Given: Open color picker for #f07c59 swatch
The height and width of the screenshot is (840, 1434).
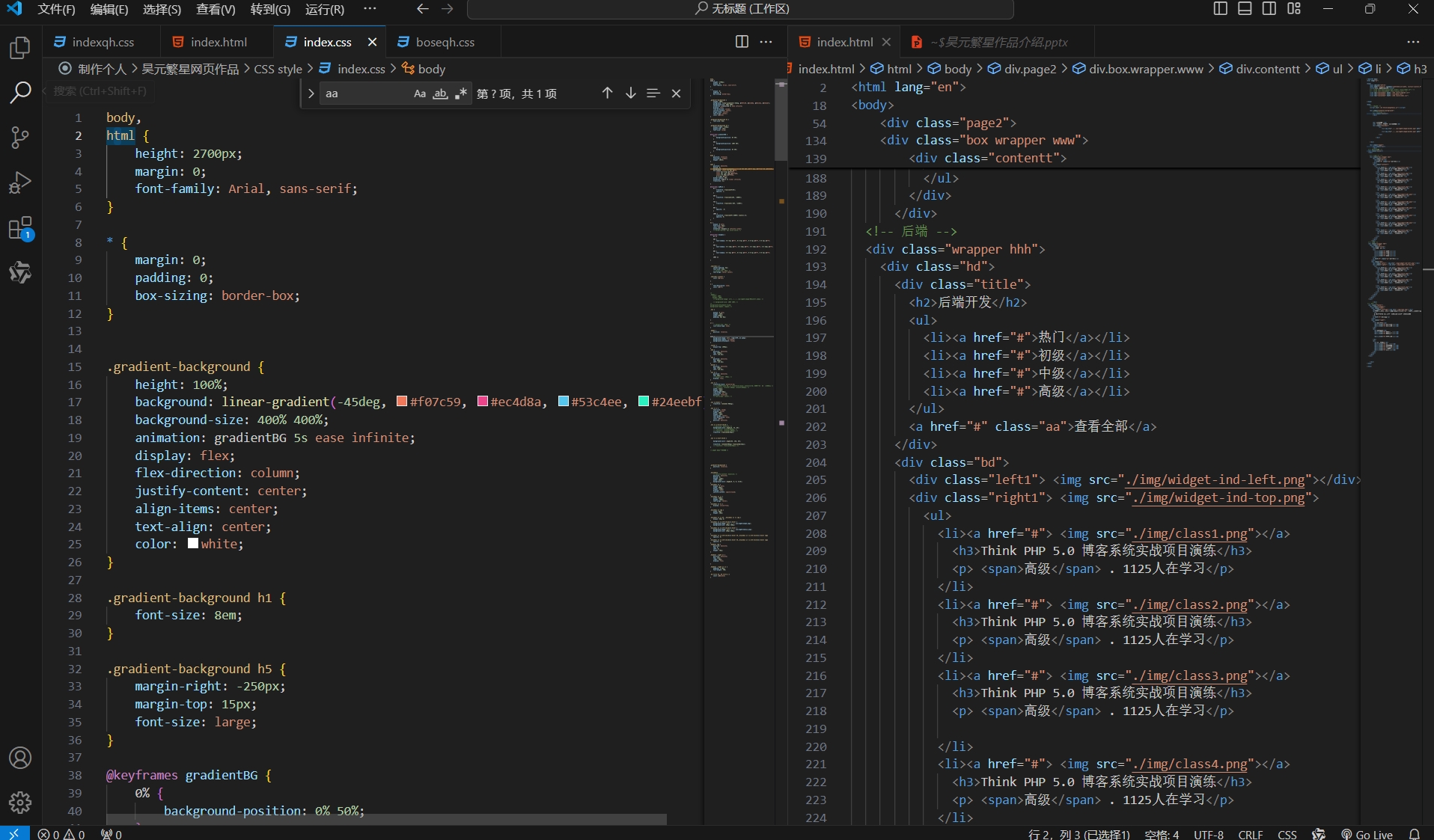Looking at the screenshot, I should 401,402.
